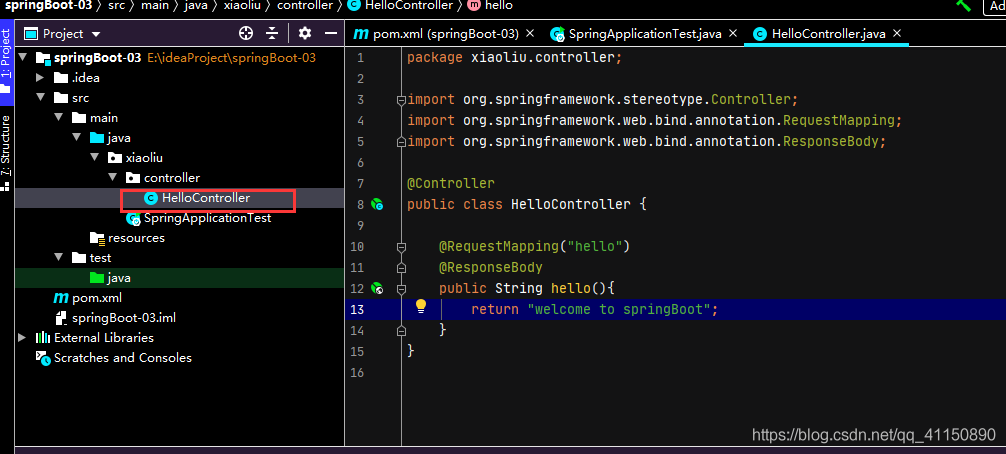Collapse the controller package arrow
The image size is (1006, 454).
[x=113, y=178]
